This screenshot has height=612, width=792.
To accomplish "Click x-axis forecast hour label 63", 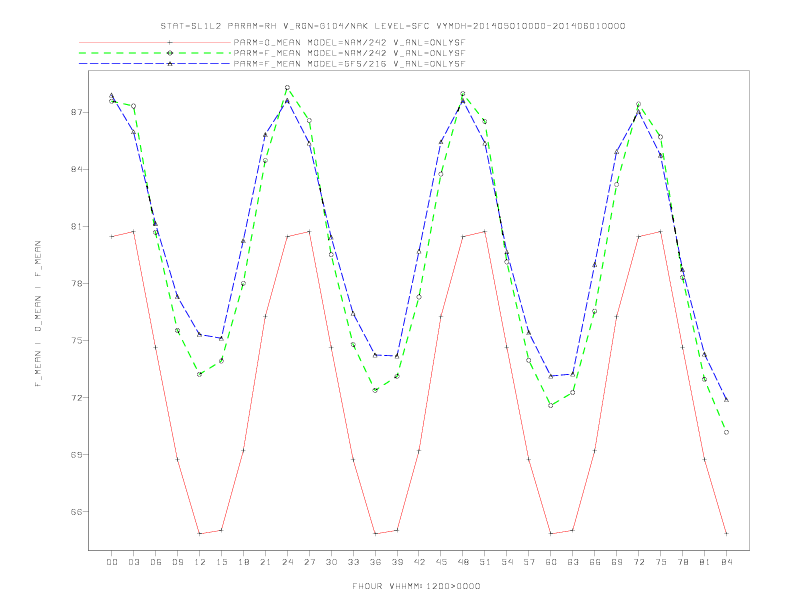I will pos(573,562).
